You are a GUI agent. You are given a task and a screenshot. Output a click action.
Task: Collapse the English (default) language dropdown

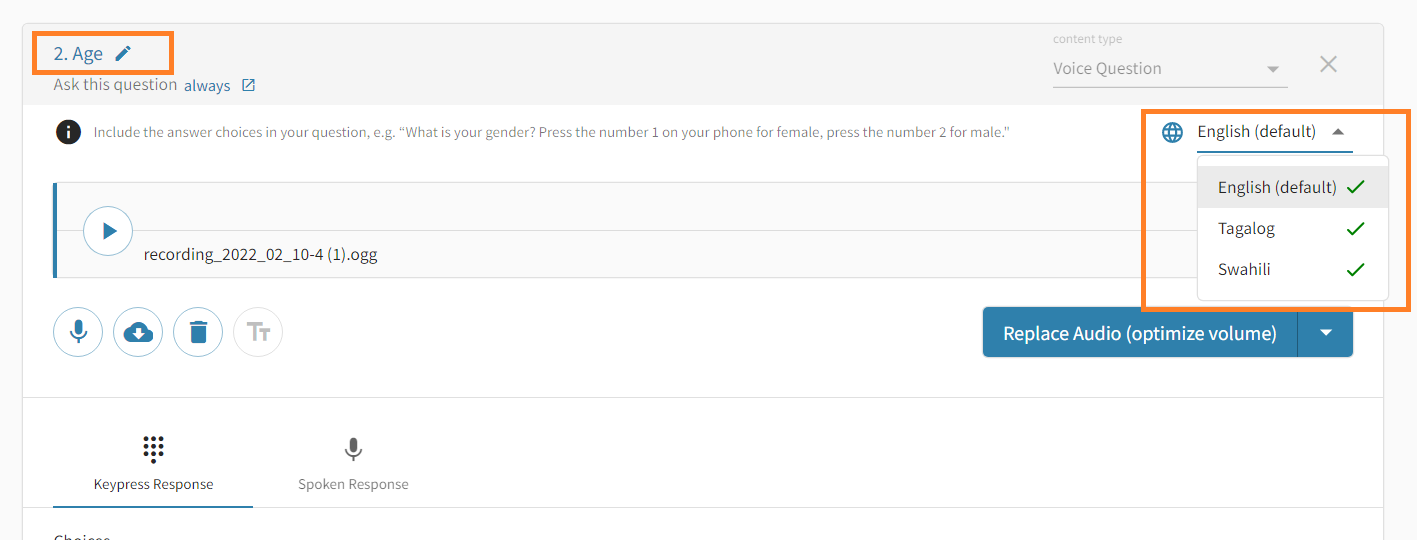pyautogui.click(x=1338, y=131)
